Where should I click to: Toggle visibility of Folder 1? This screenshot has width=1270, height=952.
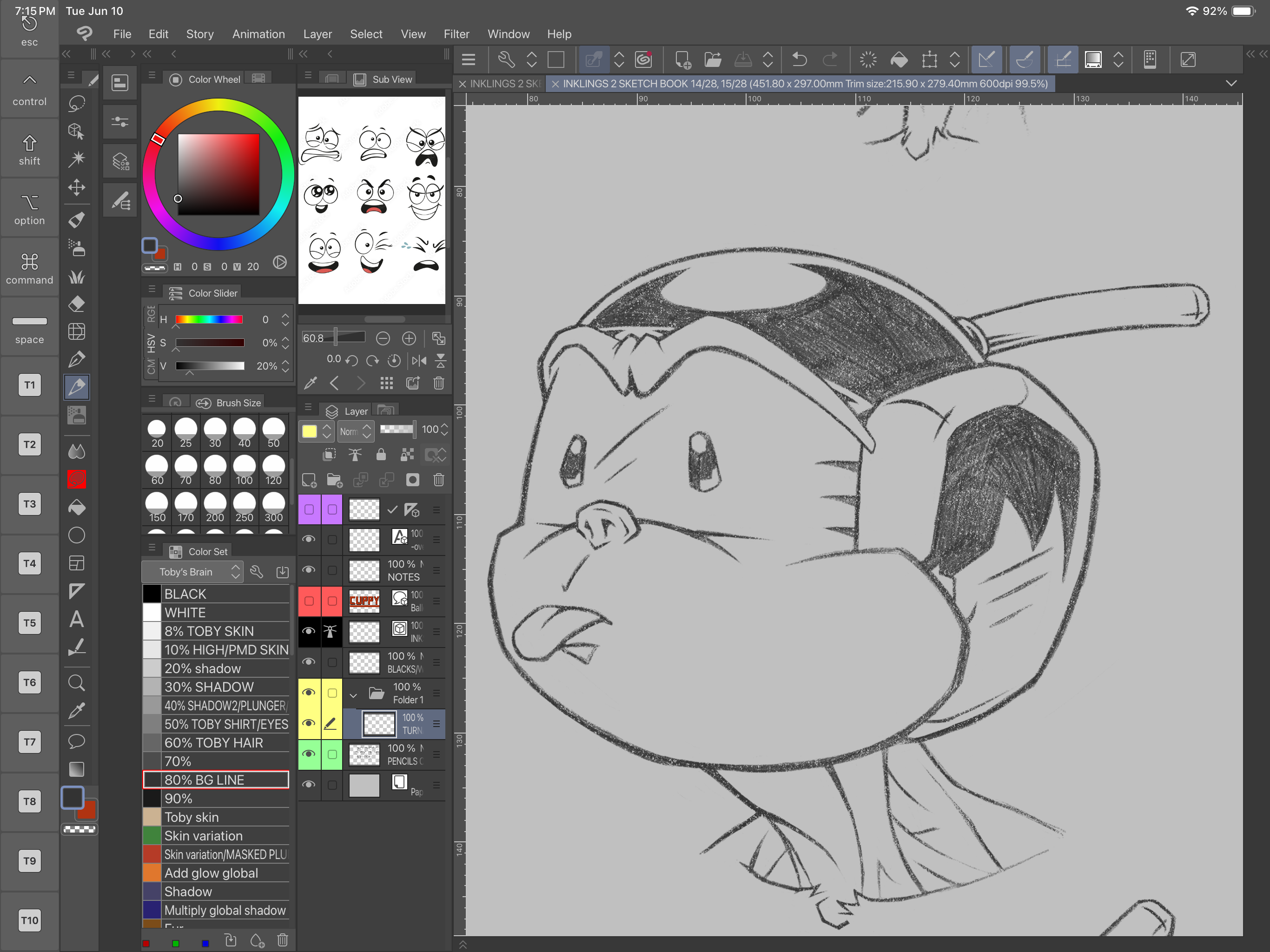tap(309, 693)
